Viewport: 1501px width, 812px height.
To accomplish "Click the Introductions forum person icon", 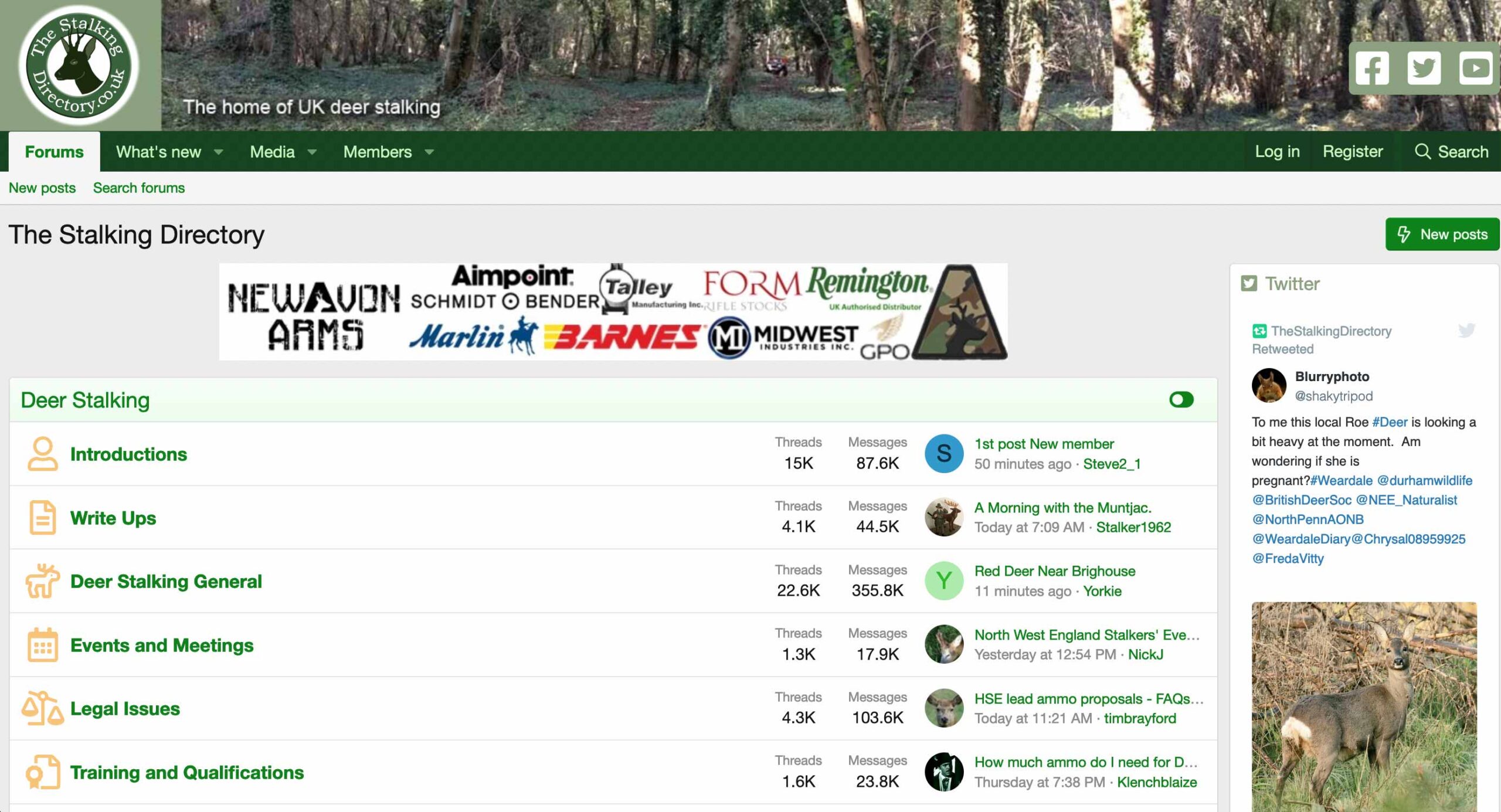I will [43, 454].
